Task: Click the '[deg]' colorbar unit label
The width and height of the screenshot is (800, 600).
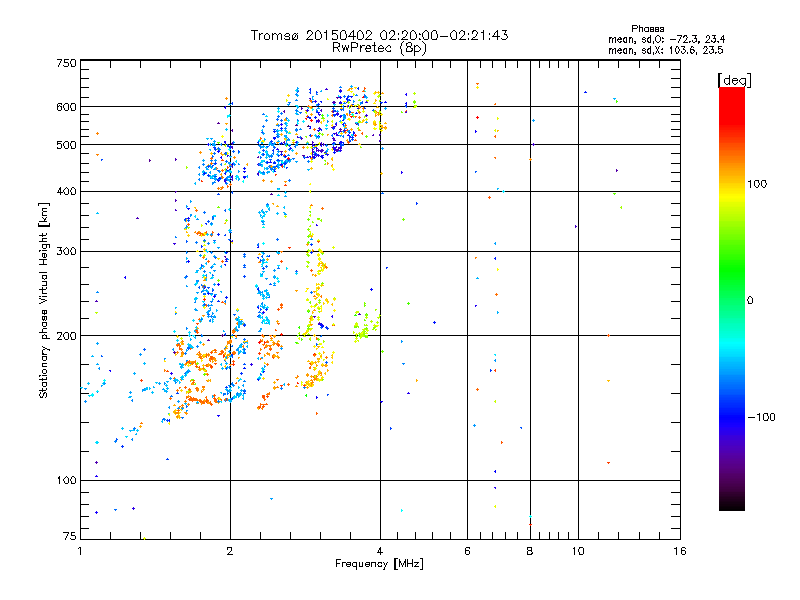Action: 734,80
